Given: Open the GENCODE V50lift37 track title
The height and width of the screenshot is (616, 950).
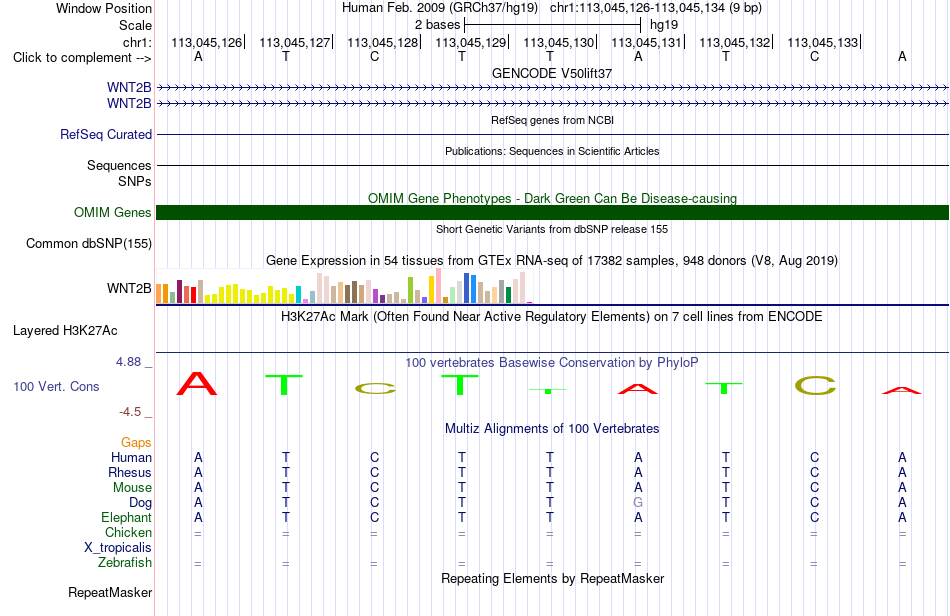Looking at the screenshot, I should (x=552, y=73).
